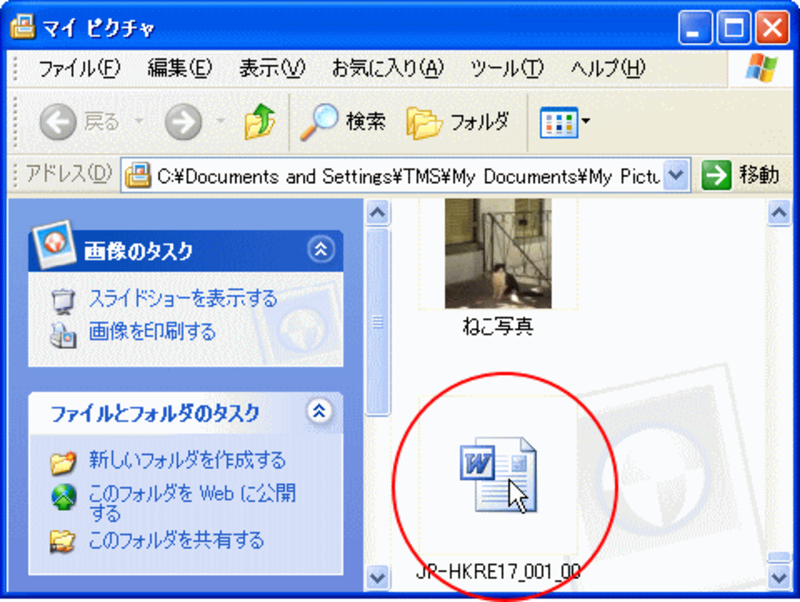Close the マイ ピクチャ window
Screen dimensions: 800x602
[772, 27]
